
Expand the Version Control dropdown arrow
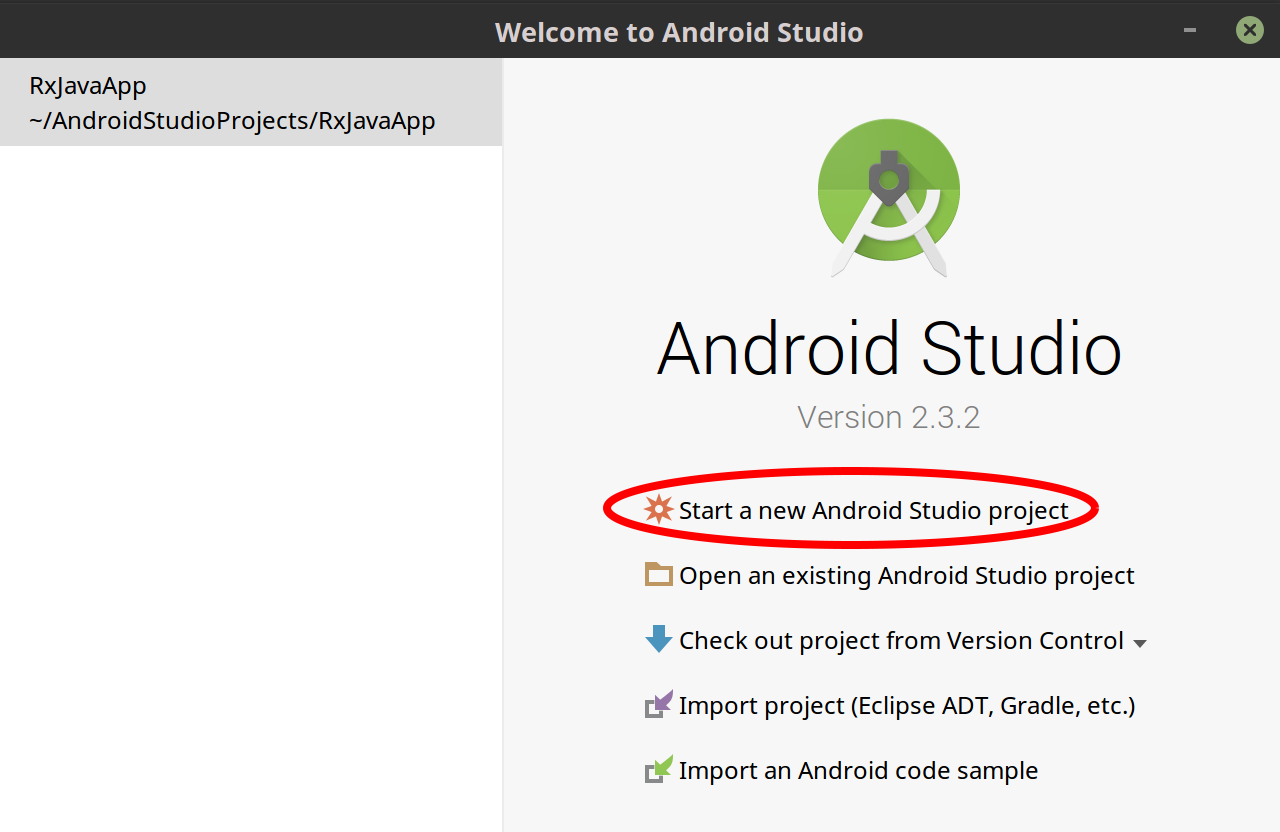coord(1139,643)
